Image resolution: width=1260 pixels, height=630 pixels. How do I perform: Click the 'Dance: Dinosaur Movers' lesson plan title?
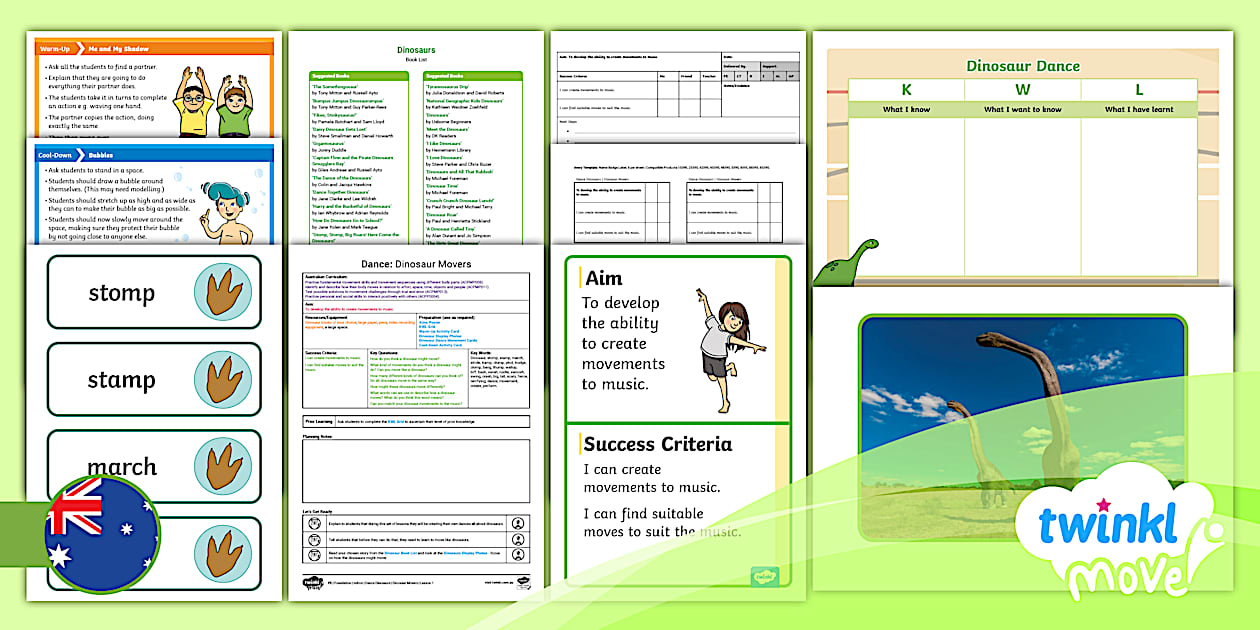[416, 264]
